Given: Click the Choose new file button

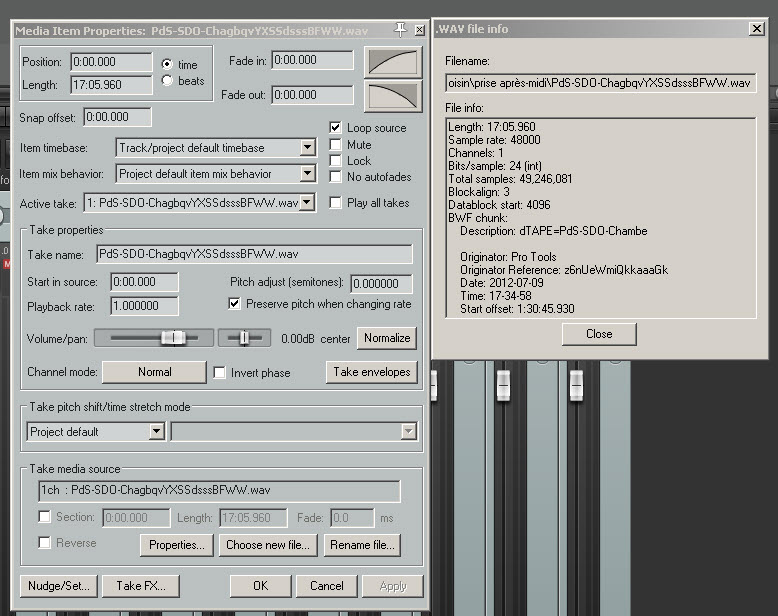Looking at the screenshot, I should 269,545.
